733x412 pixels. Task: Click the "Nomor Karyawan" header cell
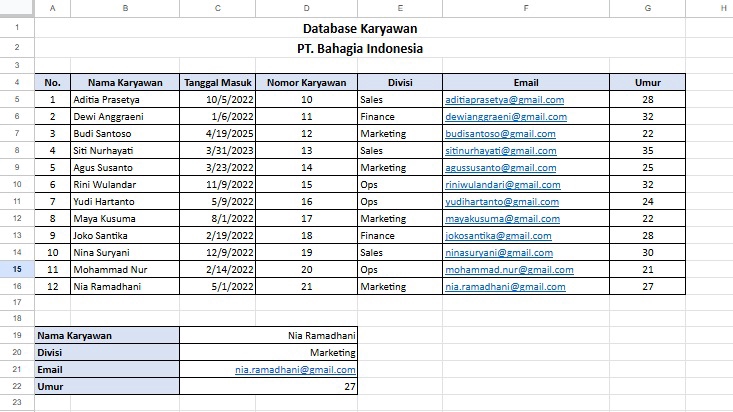click(306, 82)
